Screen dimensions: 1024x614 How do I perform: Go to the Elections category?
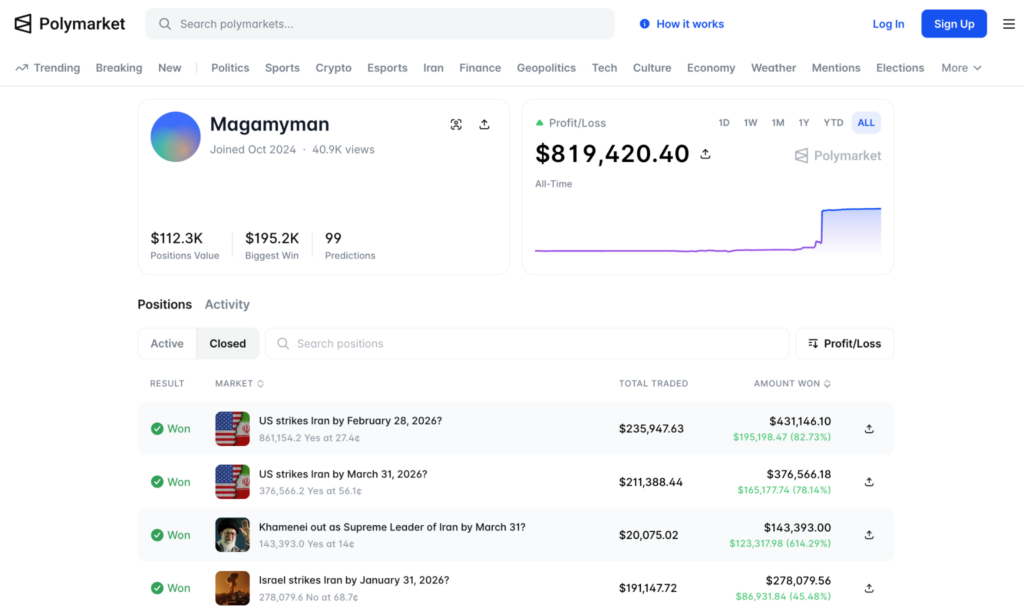(900, 68)
